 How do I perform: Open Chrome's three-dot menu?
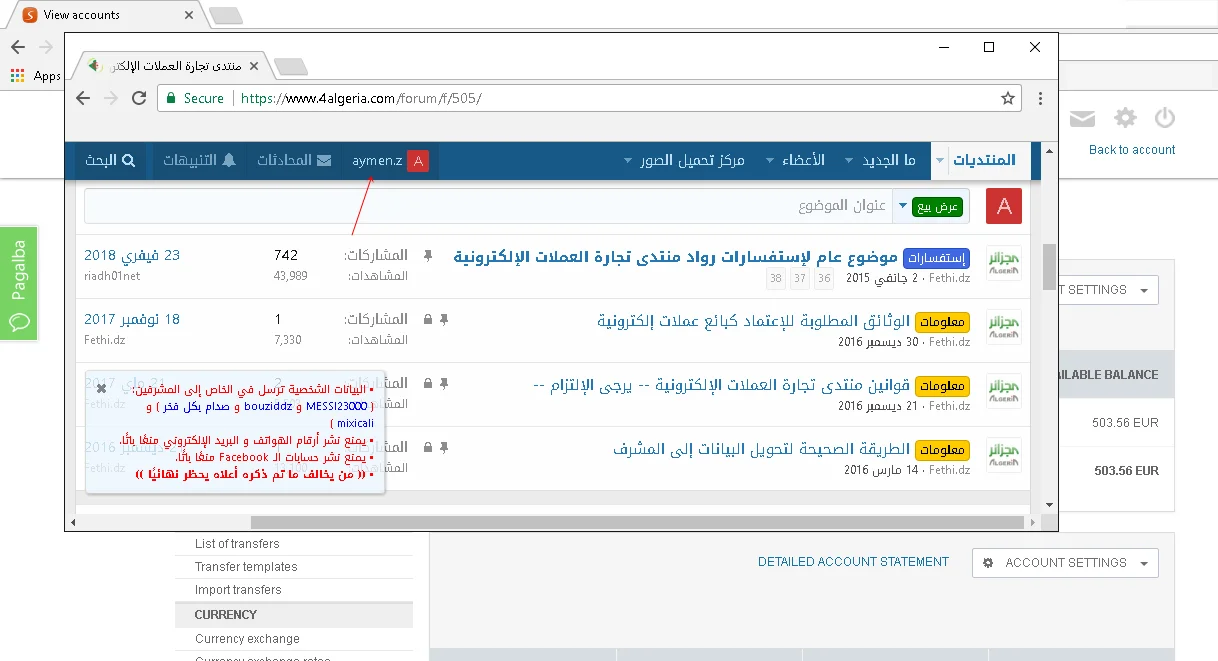pyautogui.click(x=1040, y=98)
